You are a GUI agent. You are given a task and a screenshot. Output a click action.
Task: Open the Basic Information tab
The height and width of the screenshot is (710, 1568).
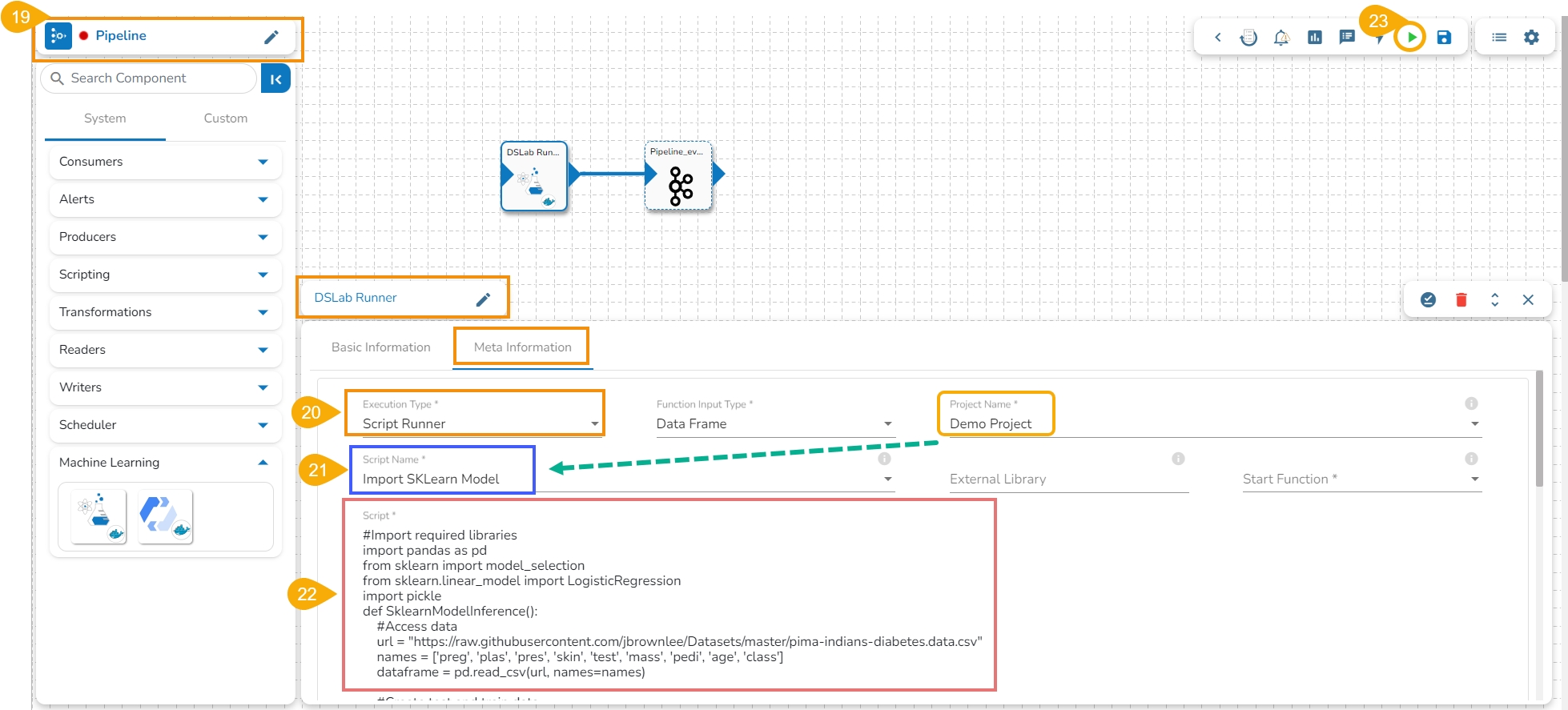tap(381, 347)
